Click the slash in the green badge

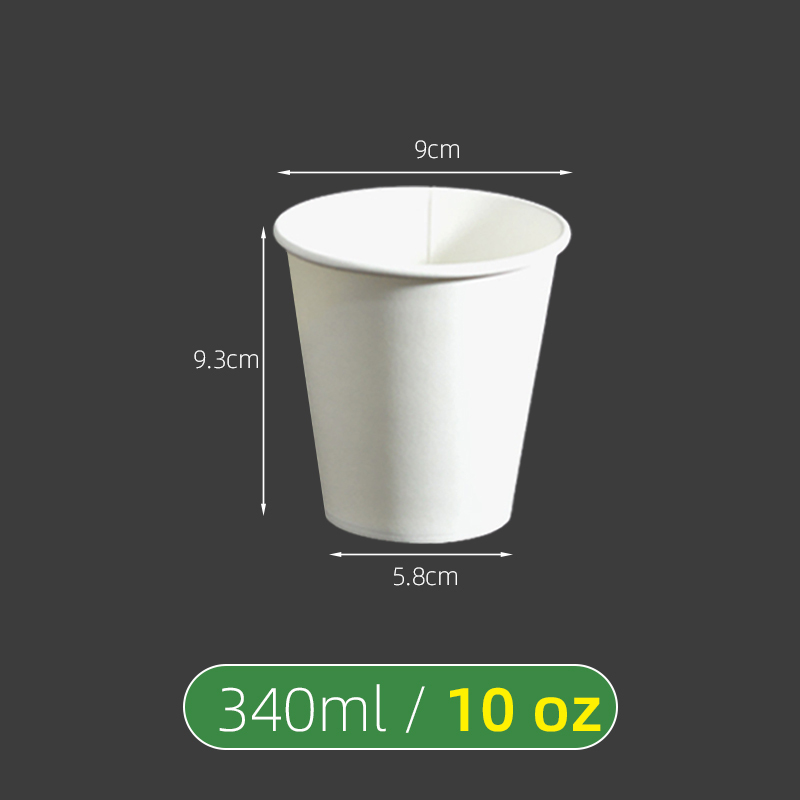pos(414,710)
